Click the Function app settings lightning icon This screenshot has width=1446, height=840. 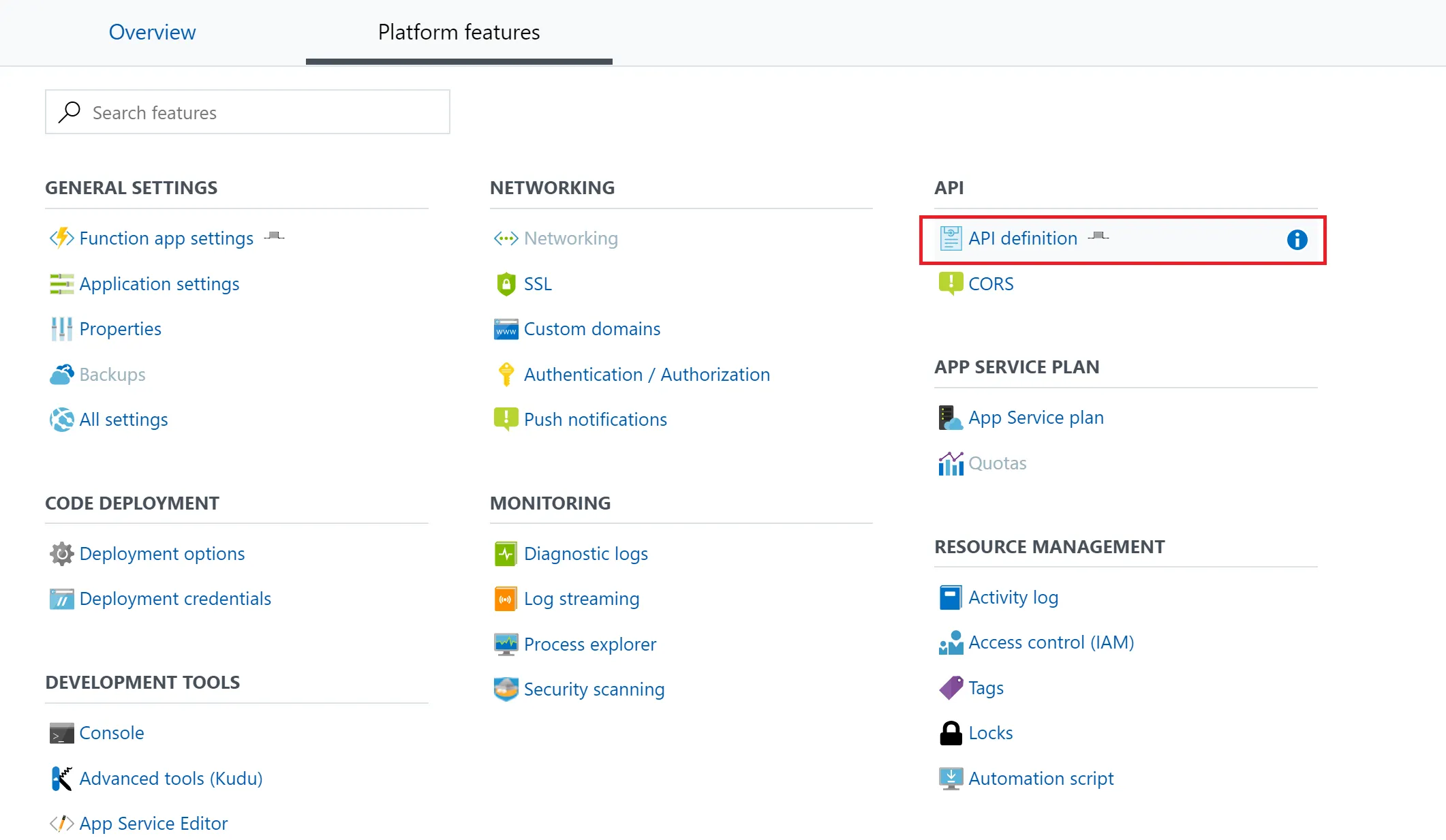pyautogui.click(x=61, y=238)
